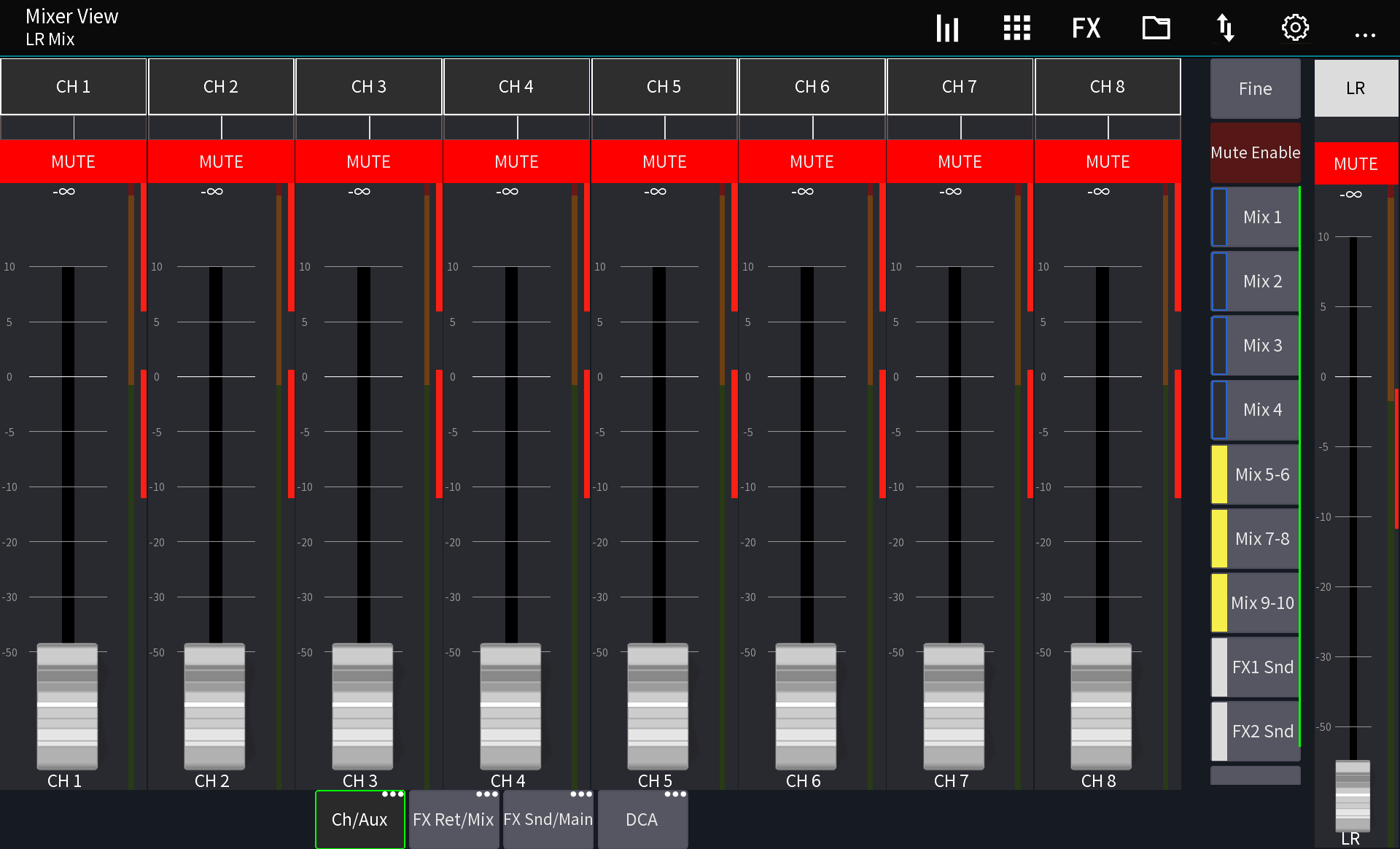Mute channel CH 3
1400x849 pixels.
(x=369, y=161)
